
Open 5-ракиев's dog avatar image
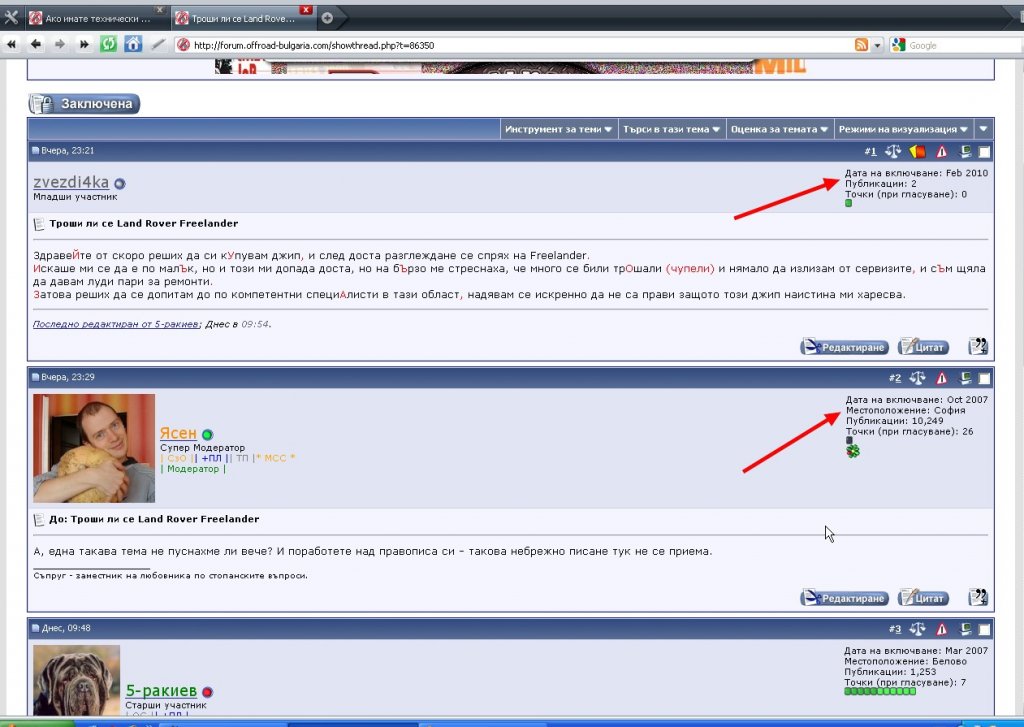tap(76, 680)
